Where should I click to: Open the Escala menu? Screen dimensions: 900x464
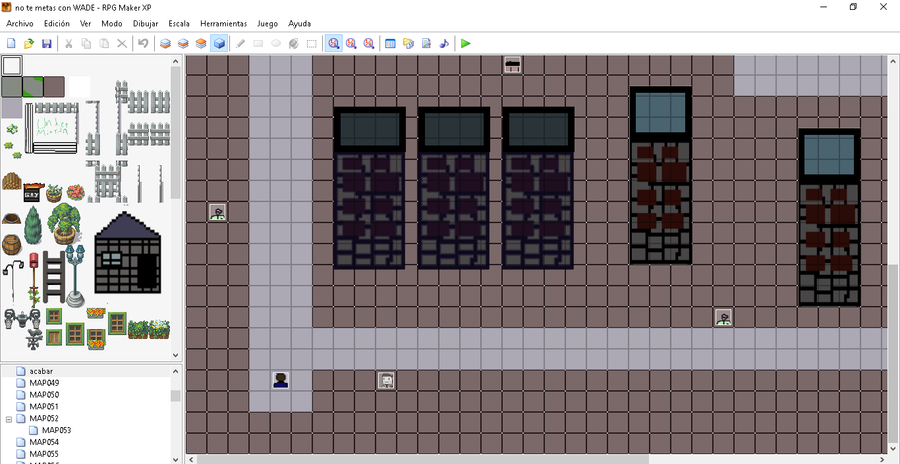point(179,24)
